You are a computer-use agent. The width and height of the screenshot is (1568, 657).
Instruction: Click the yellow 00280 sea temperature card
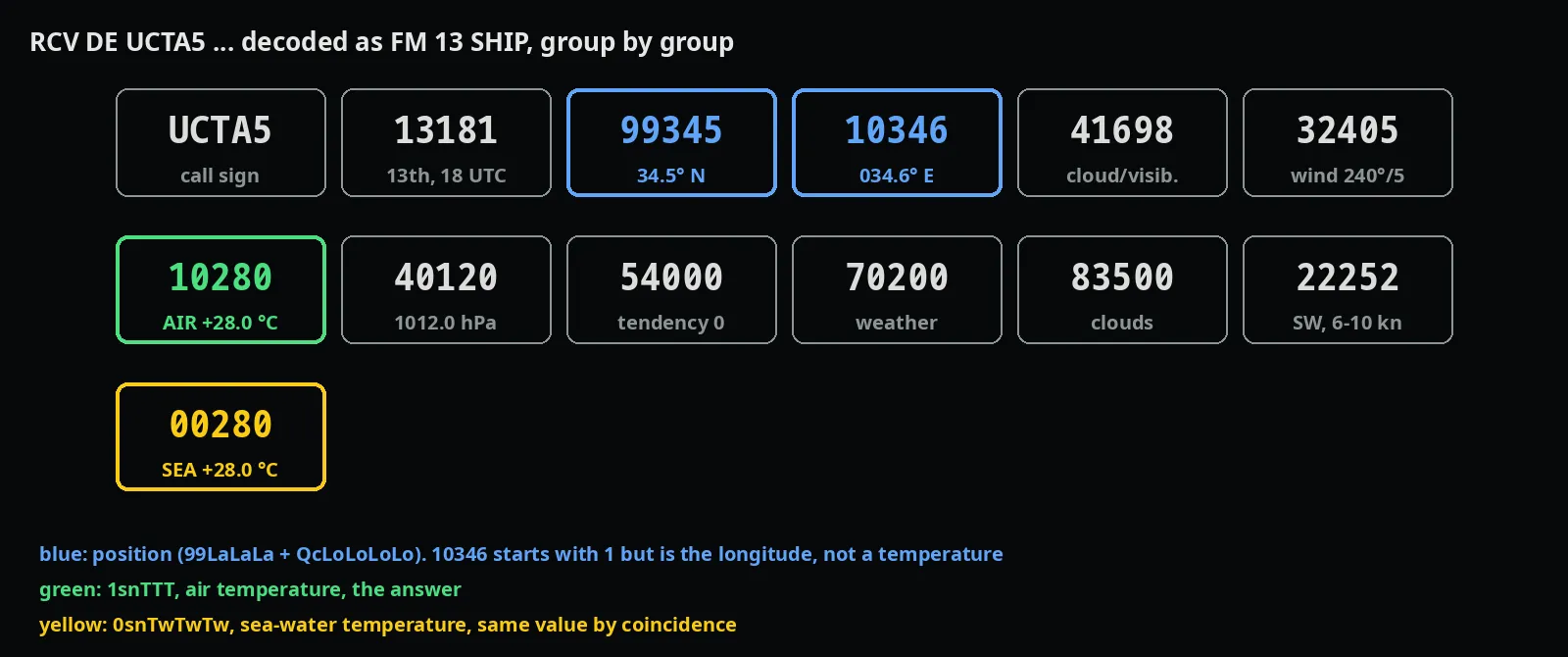[x=220, y=437]
